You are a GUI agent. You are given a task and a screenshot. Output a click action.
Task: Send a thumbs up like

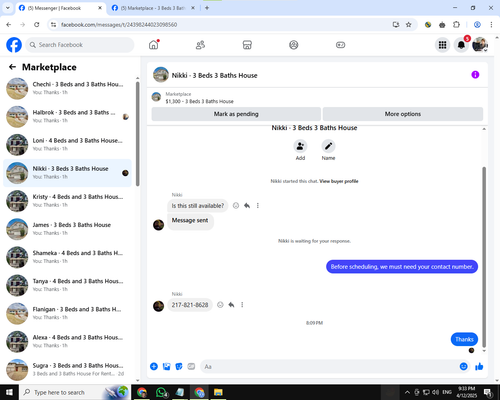(479, 367)
